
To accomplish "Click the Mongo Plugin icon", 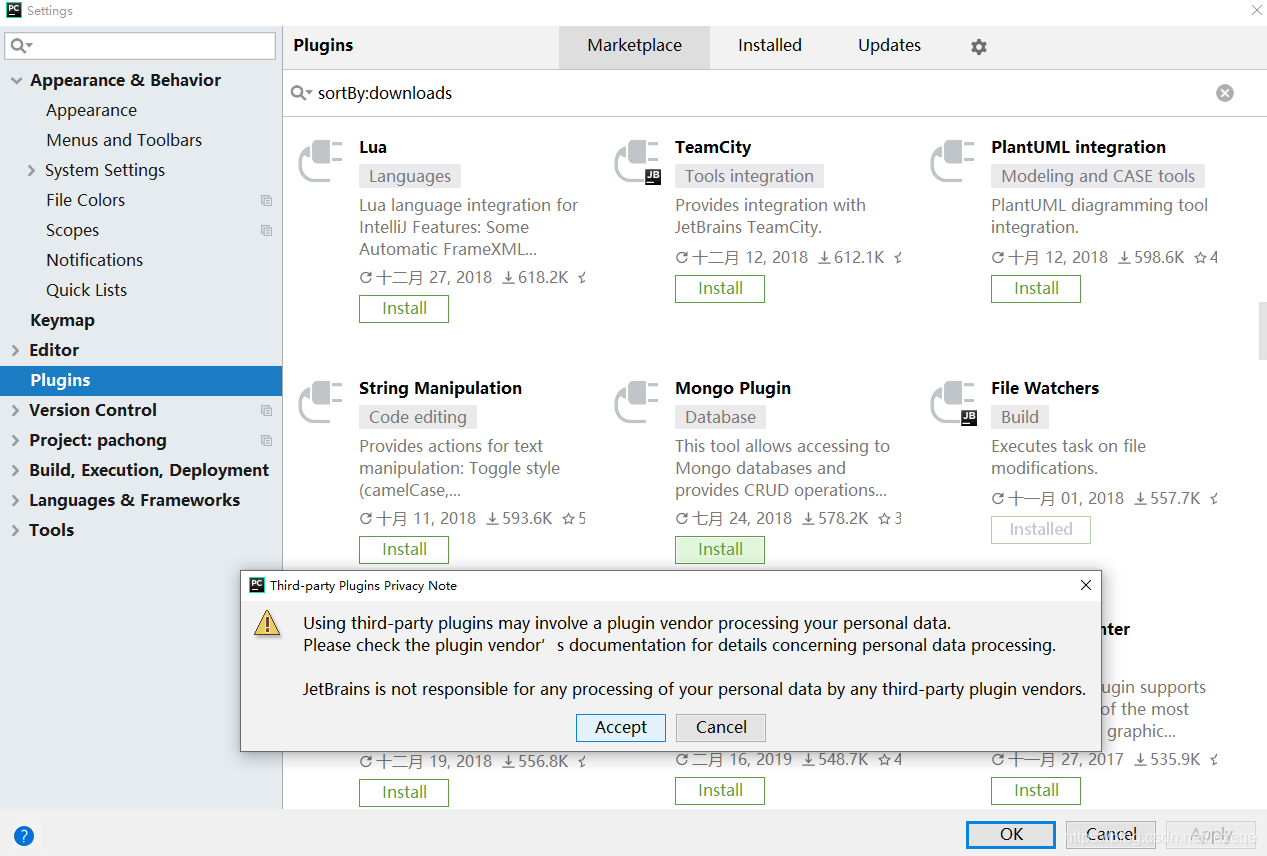I will click(637, 403).
